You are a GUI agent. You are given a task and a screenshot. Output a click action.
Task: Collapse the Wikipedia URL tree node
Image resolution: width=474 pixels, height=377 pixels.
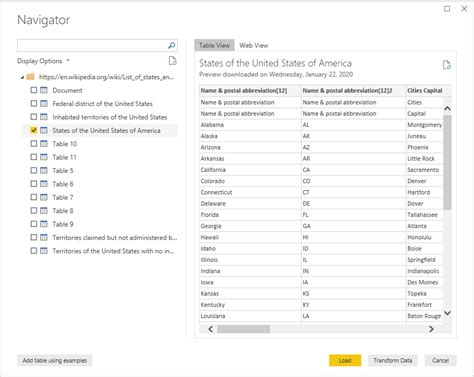click(x=22, y=77)
